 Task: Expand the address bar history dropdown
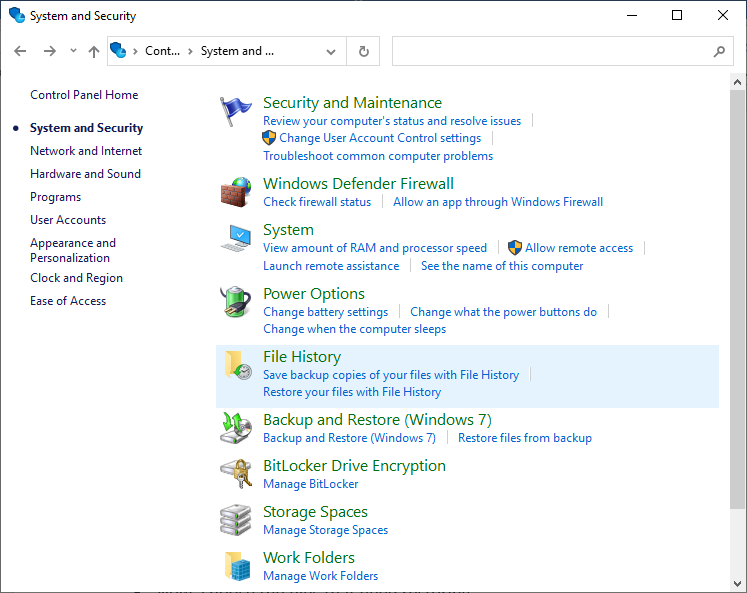(331, 51)
